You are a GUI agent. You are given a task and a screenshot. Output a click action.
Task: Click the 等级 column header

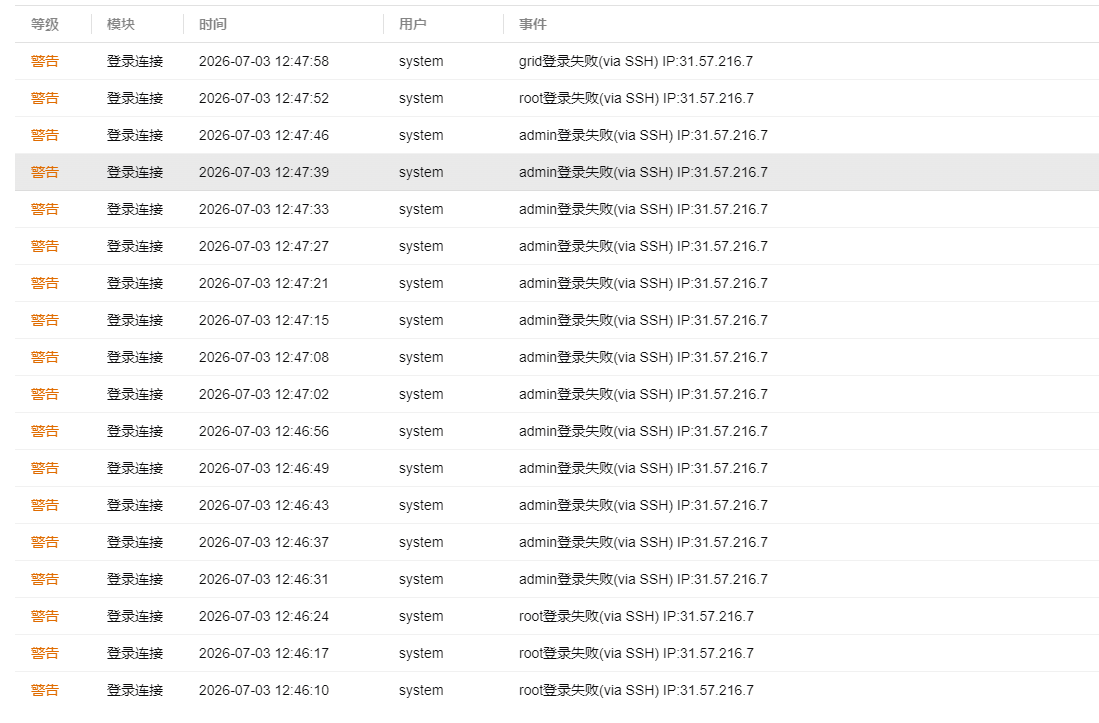coord(45,25)
